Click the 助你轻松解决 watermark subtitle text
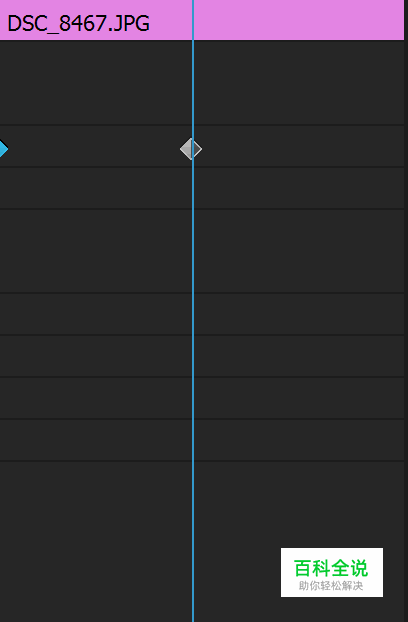This screenshot has height=622, width=408. pos(331,586)
